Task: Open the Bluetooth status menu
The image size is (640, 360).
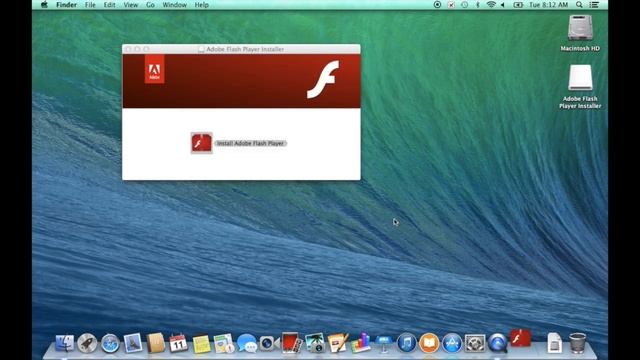Action: pyautogui.click(x=478, y=5)
